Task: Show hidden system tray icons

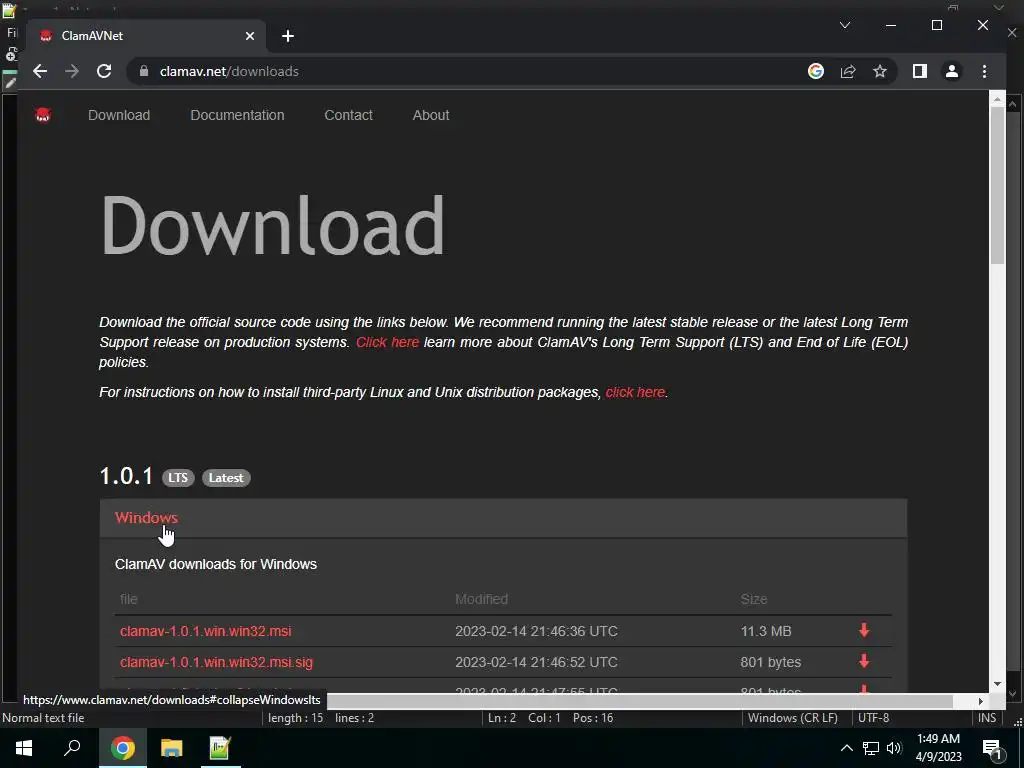Action: pyautogui.click(x=846, y=748)
